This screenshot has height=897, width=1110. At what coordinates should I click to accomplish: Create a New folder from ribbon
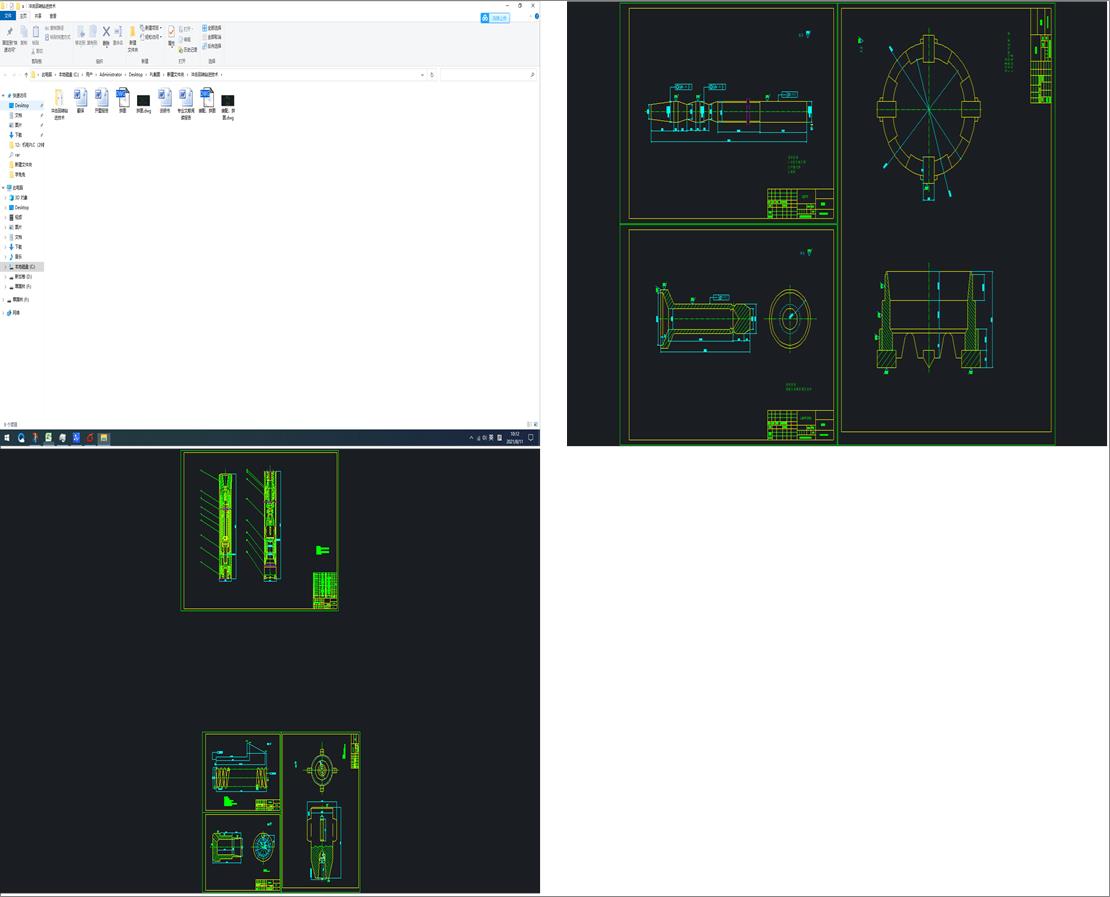132,38
